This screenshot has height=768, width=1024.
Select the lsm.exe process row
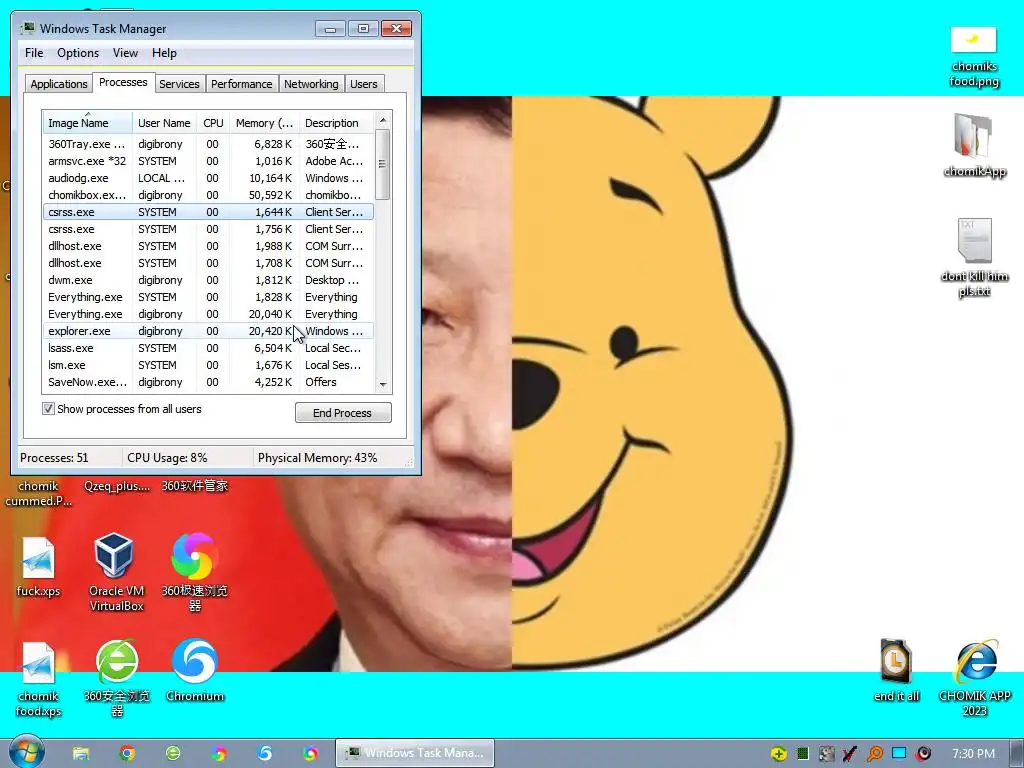(208, 364)
